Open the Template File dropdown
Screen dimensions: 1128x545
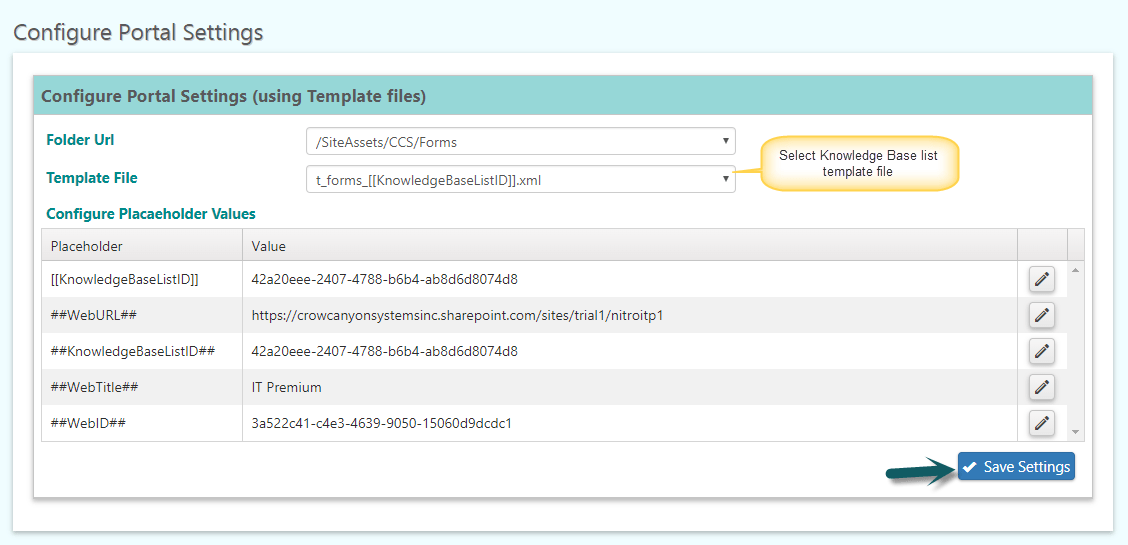(521, 180)
